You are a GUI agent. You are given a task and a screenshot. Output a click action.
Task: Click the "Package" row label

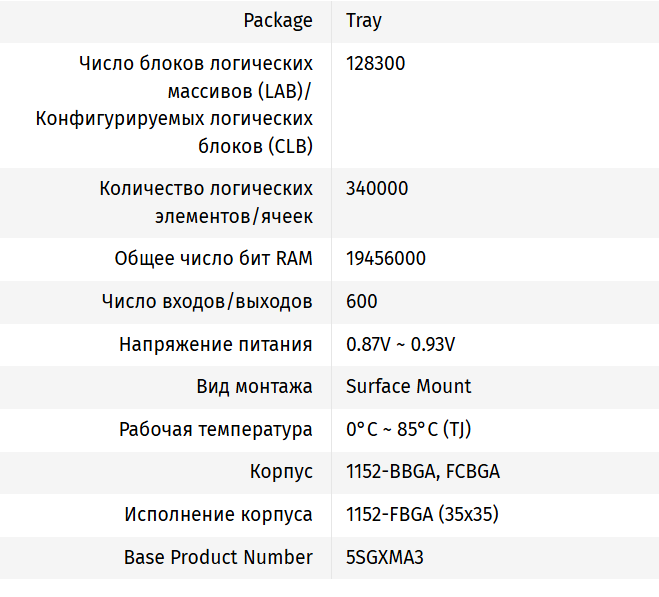click(279, 21)
